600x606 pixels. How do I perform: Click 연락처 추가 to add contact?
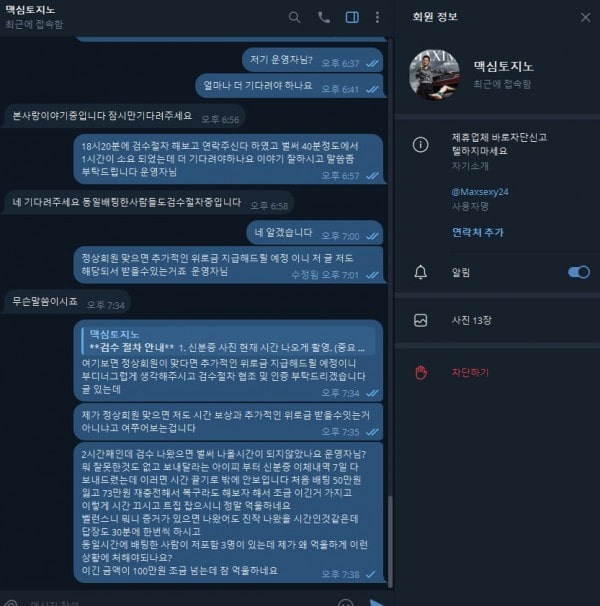coord(477,232)
